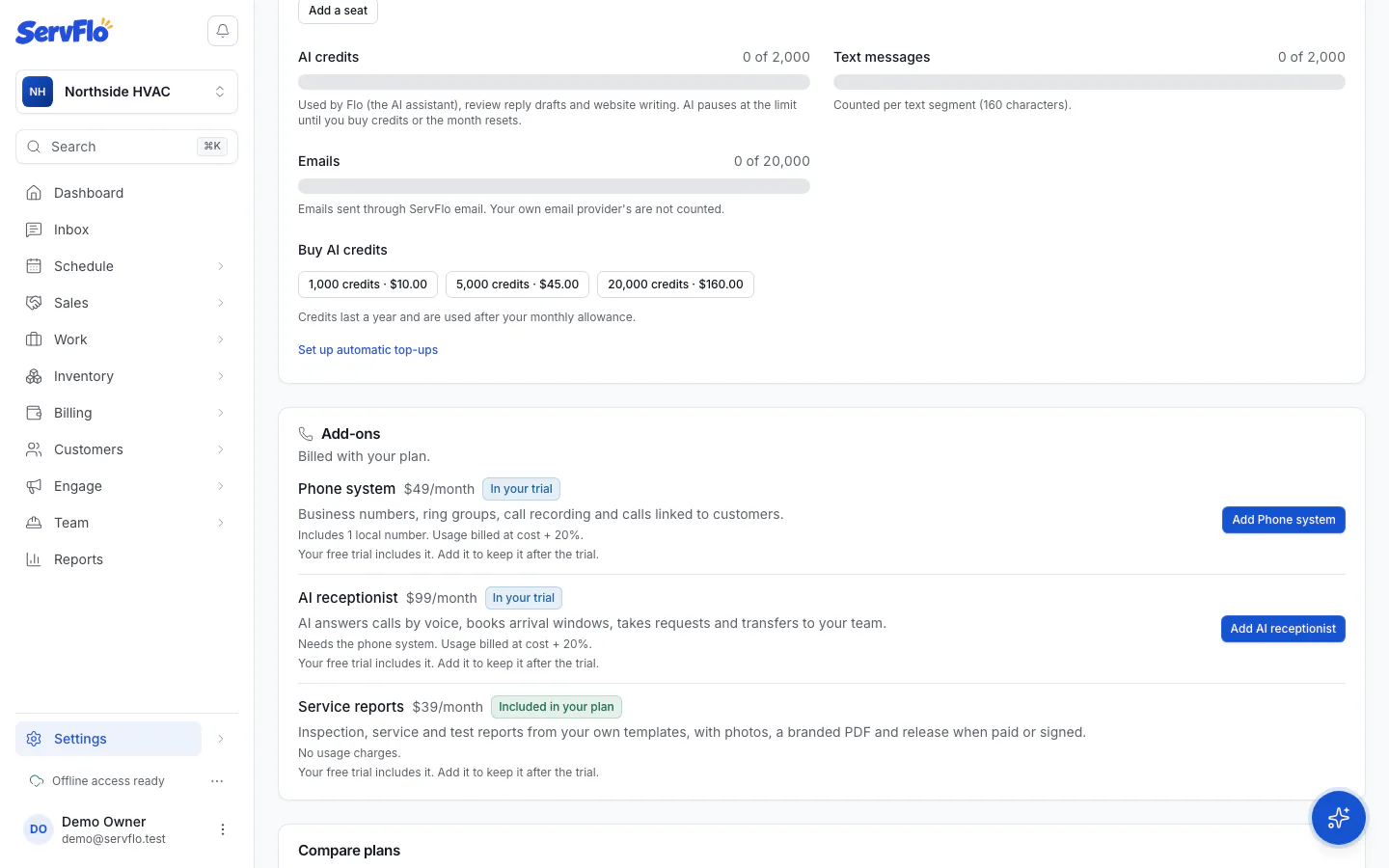Click the Inventory boxes icon
Screen dimensions: 1389x868
pos(34,376)
